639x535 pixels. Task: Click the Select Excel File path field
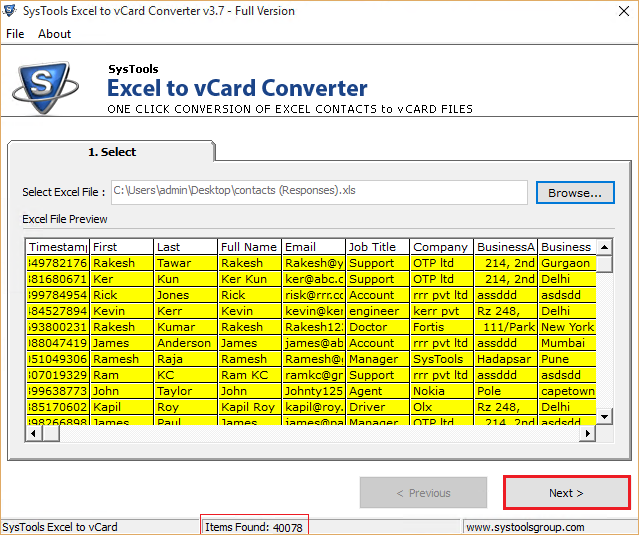tap(319, 192)
